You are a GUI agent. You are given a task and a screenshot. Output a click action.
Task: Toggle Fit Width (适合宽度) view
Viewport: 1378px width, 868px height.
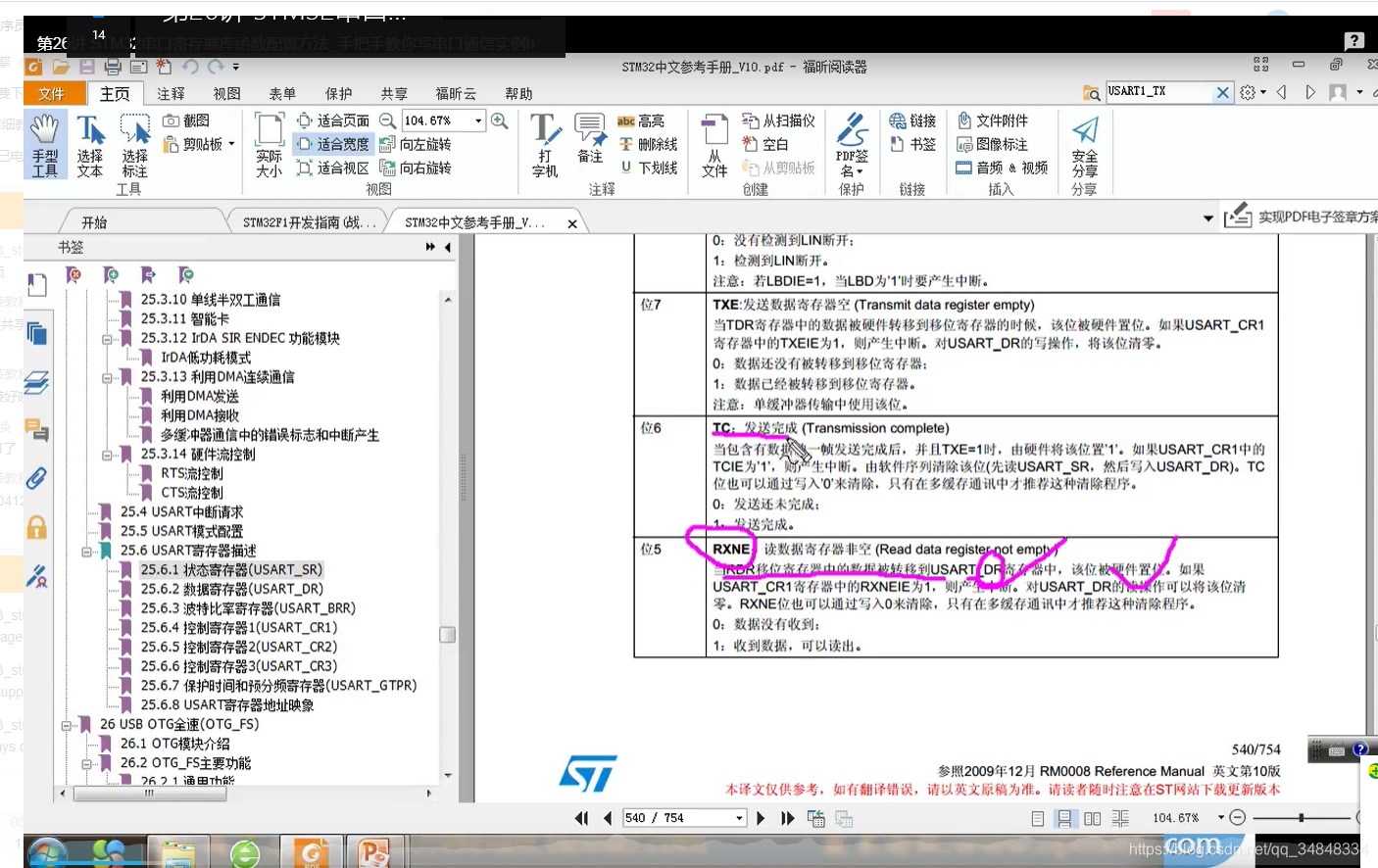(x=333, y=144)
